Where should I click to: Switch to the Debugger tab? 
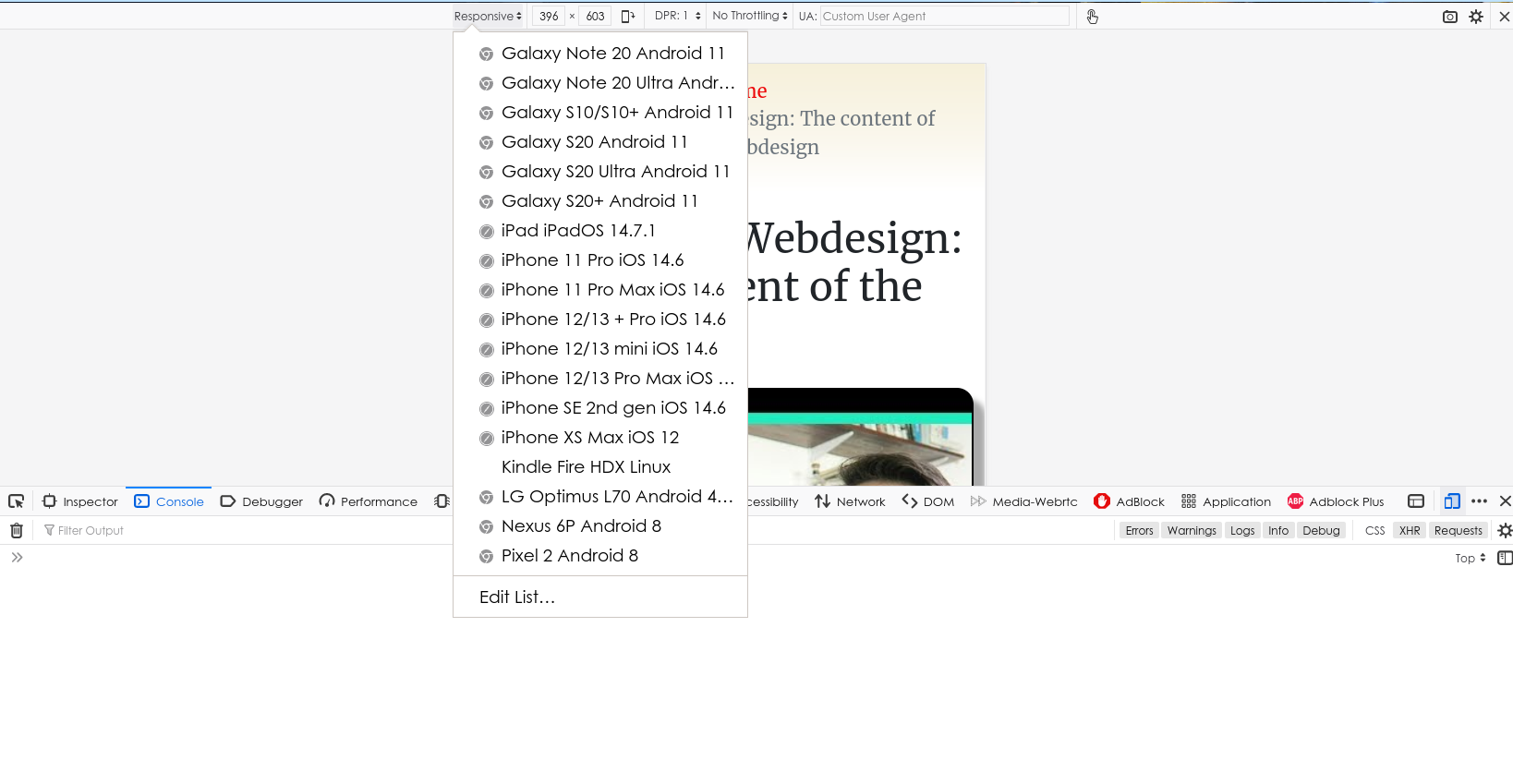tap(261, 501)
